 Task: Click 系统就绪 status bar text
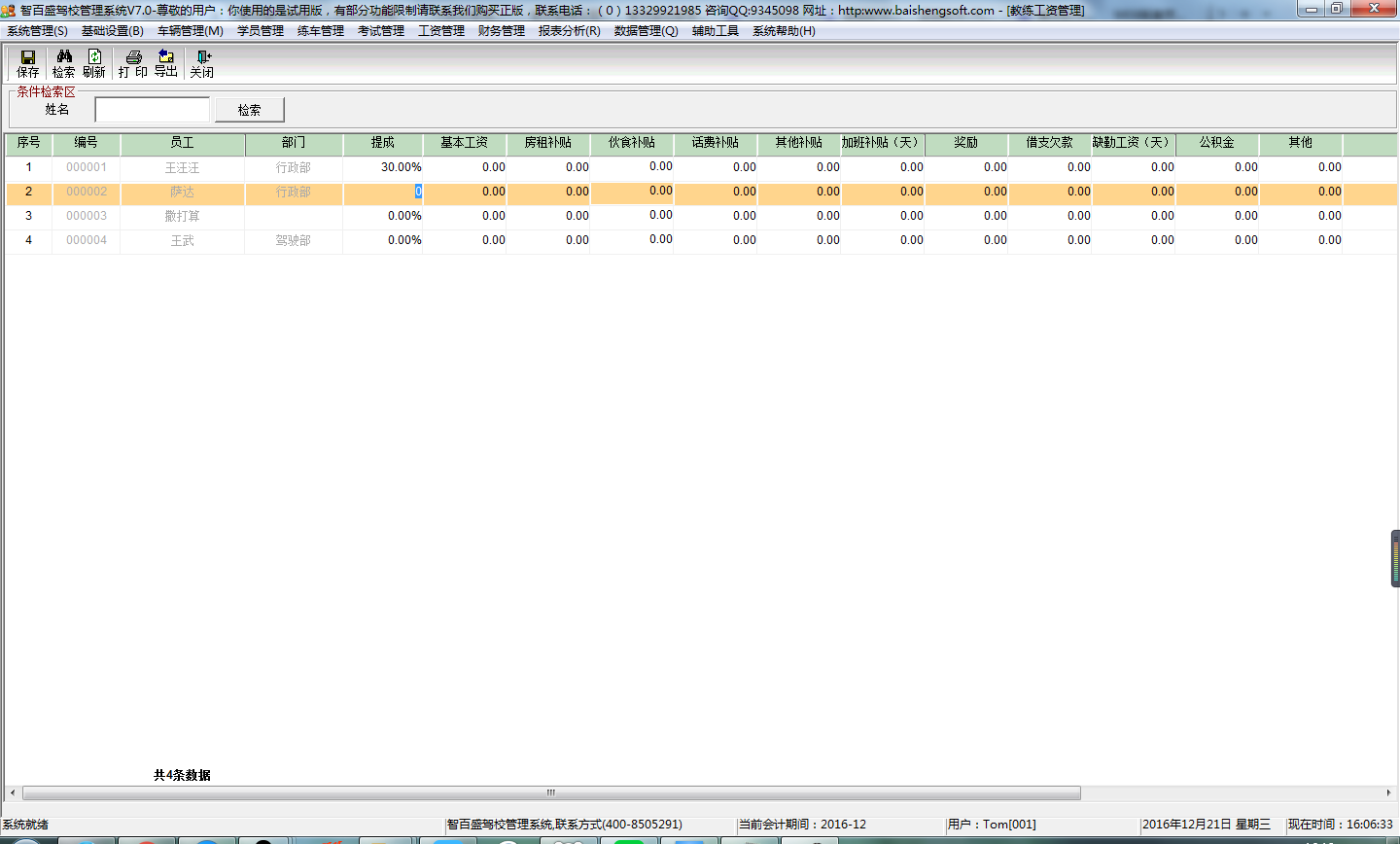point(25,825)
